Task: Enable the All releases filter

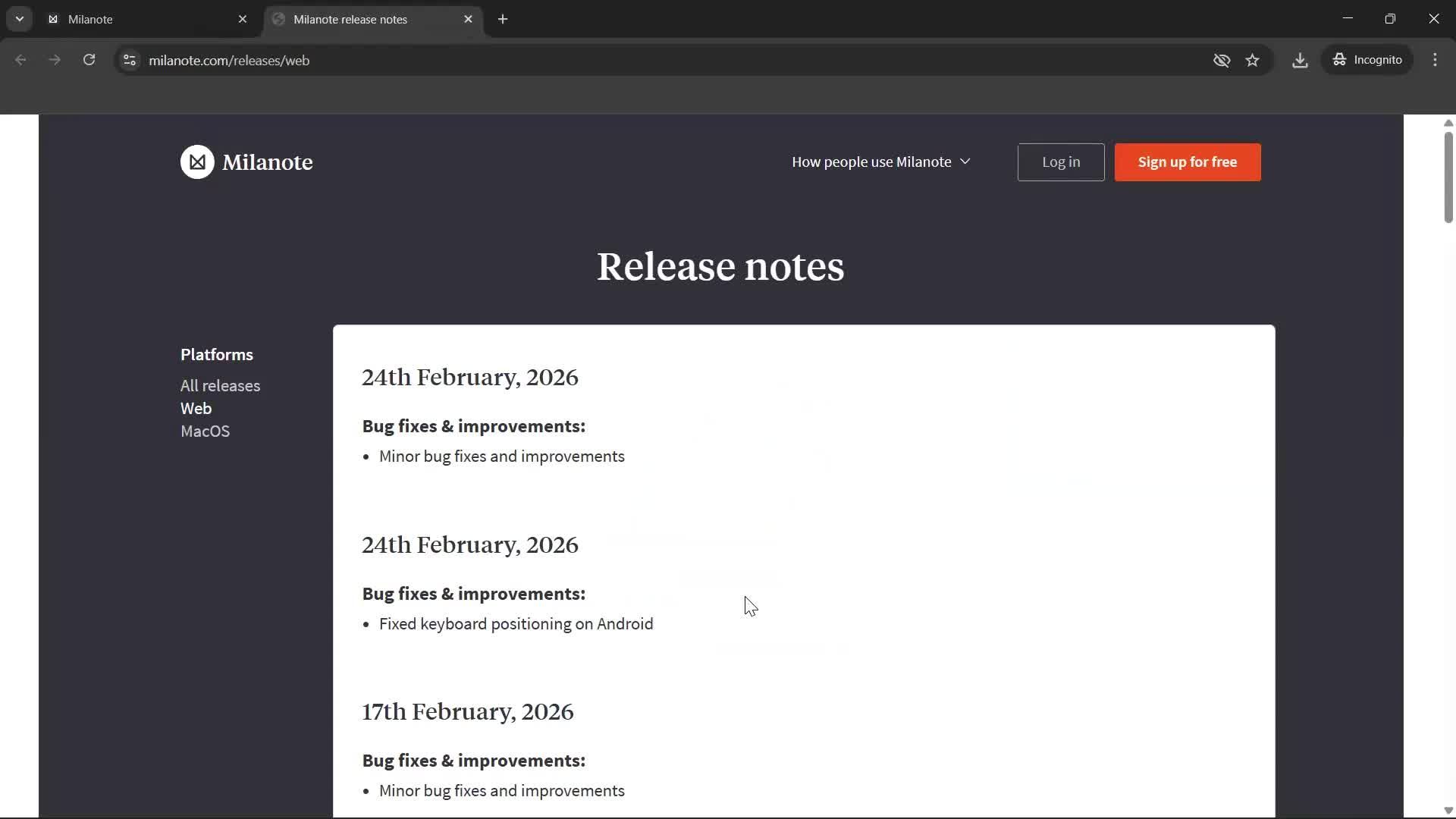Action: [220, 385]
